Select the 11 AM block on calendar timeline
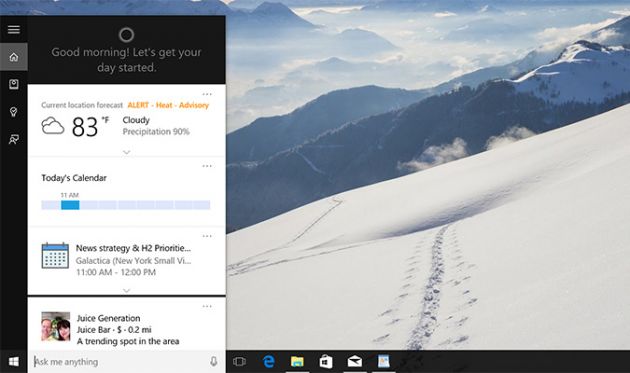 [x=70, y=205]
